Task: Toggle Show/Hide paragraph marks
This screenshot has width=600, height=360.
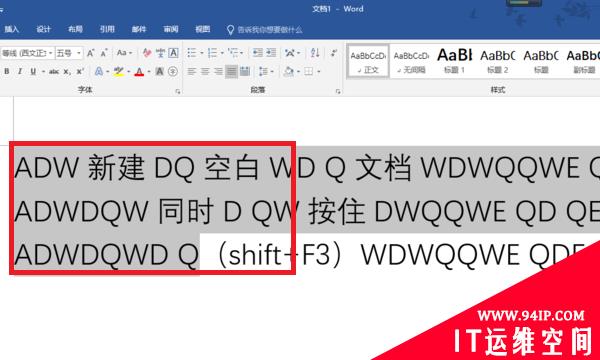Action: [334, 53]
